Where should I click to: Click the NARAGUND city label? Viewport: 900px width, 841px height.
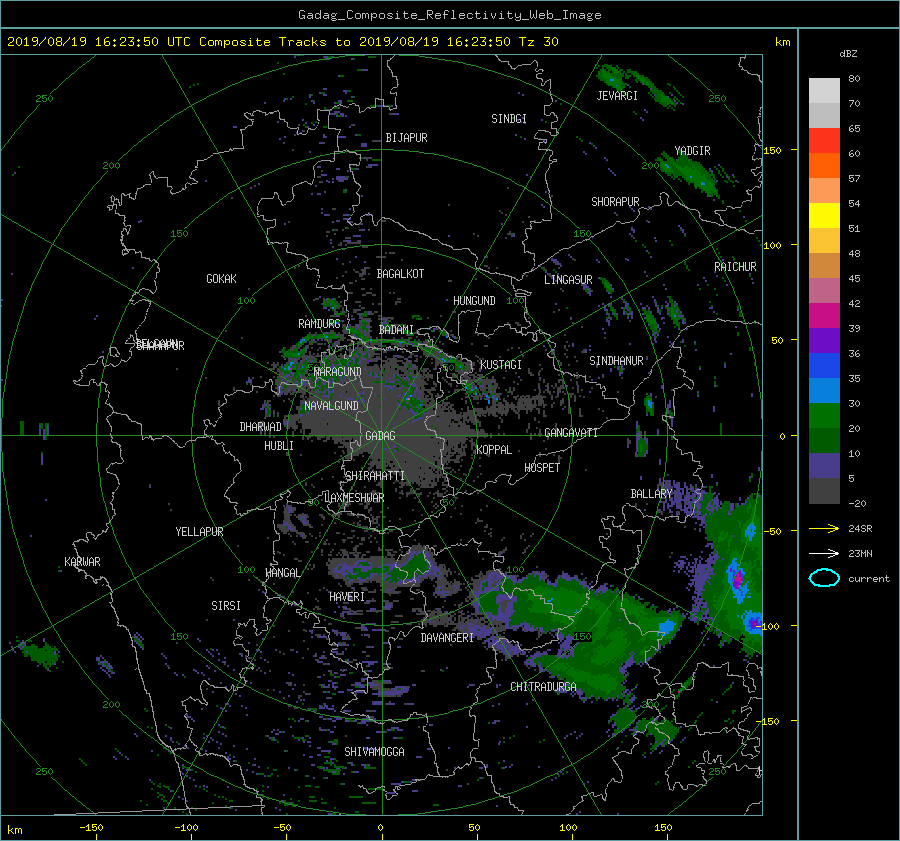coord(337,372)
